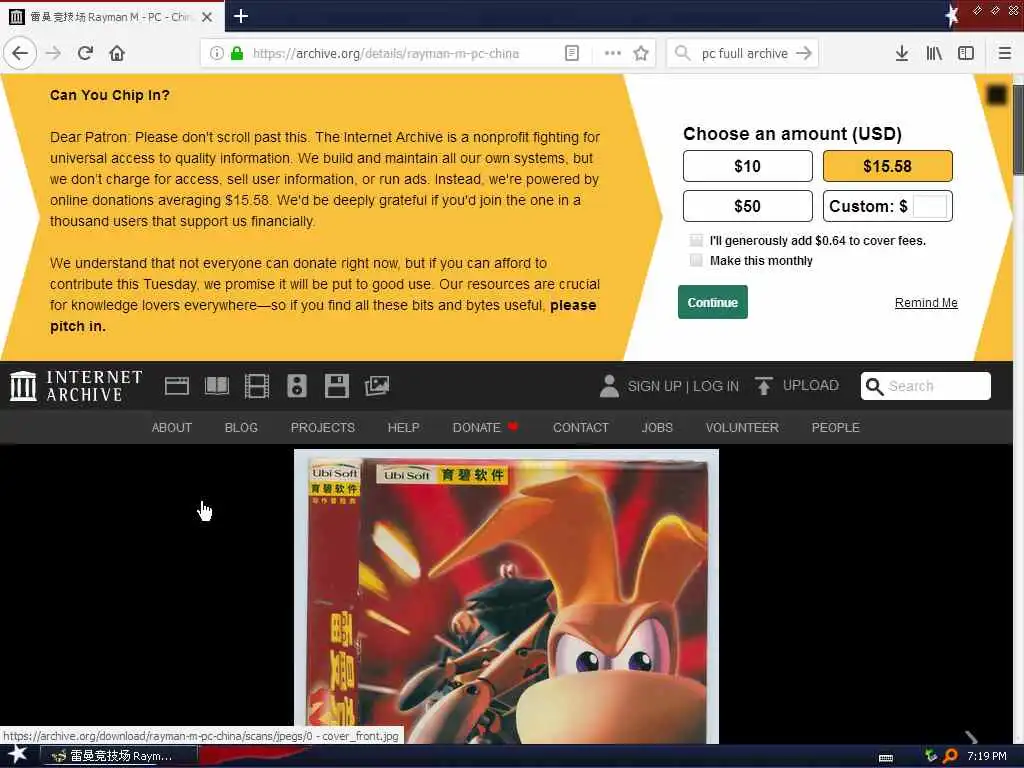
Task: Select the Rayman taskbar window button
Action: click(120, 756)
